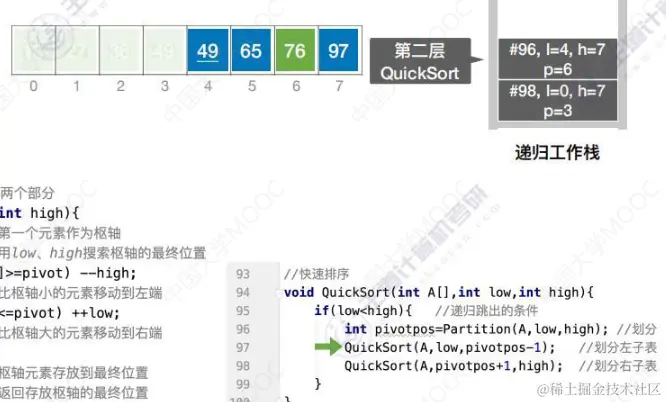666x402 pixels.
Task: Click line number 98 in the gutter
Action: click(243, 366)
